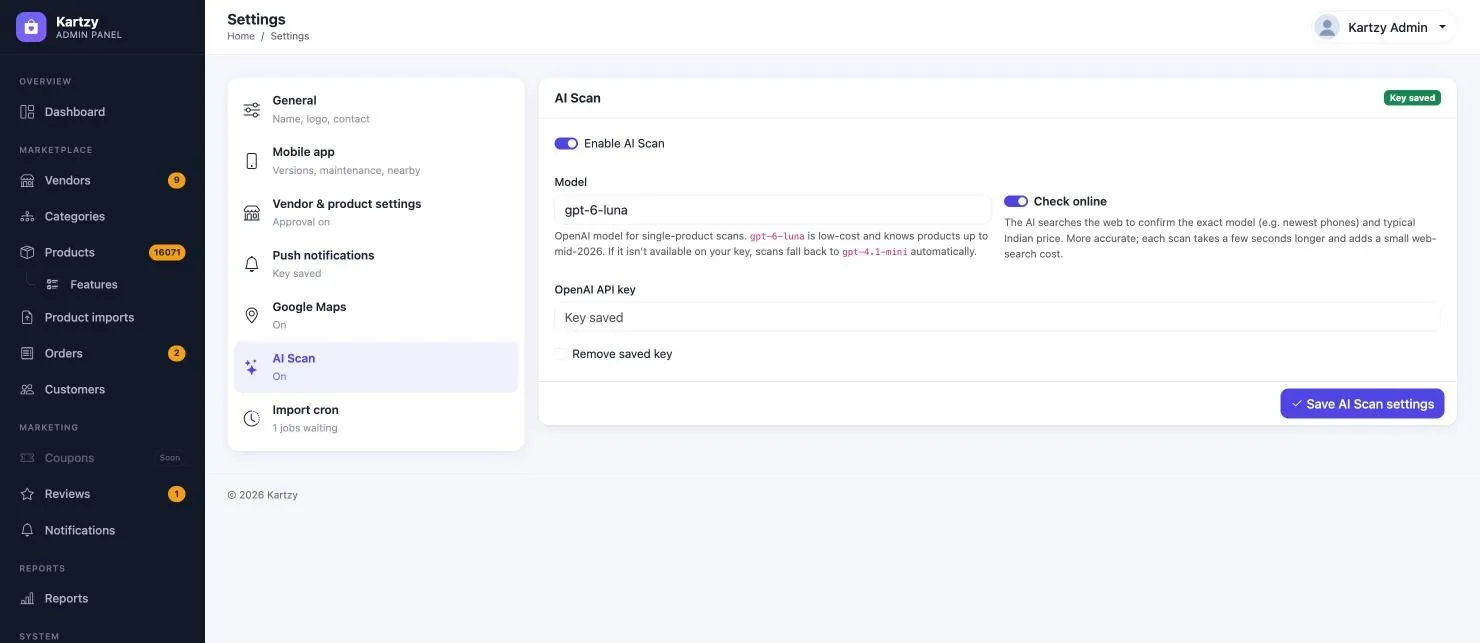Click the Home breadcrumb link
This screenshot has height=643, width=1480.
(241, 36)
